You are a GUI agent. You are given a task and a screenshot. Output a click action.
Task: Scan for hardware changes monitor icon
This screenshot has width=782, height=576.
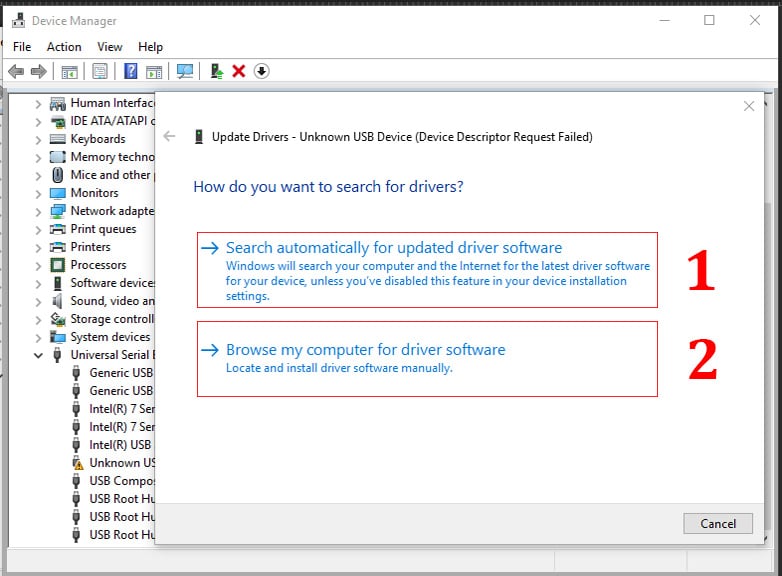click(185, 71)
